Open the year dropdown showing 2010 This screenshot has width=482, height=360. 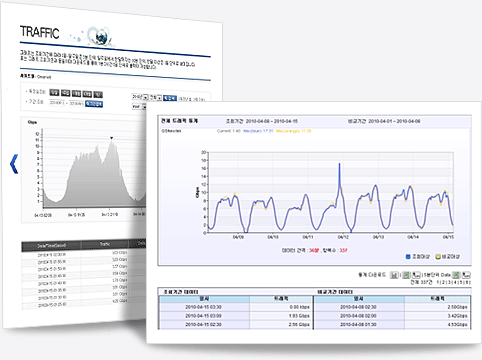(x=140, y=97)
